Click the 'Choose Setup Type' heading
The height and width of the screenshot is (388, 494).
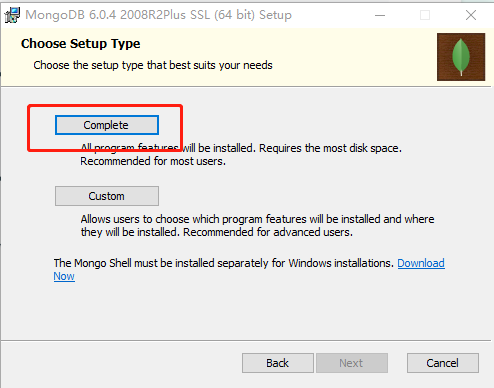[81, 44]
